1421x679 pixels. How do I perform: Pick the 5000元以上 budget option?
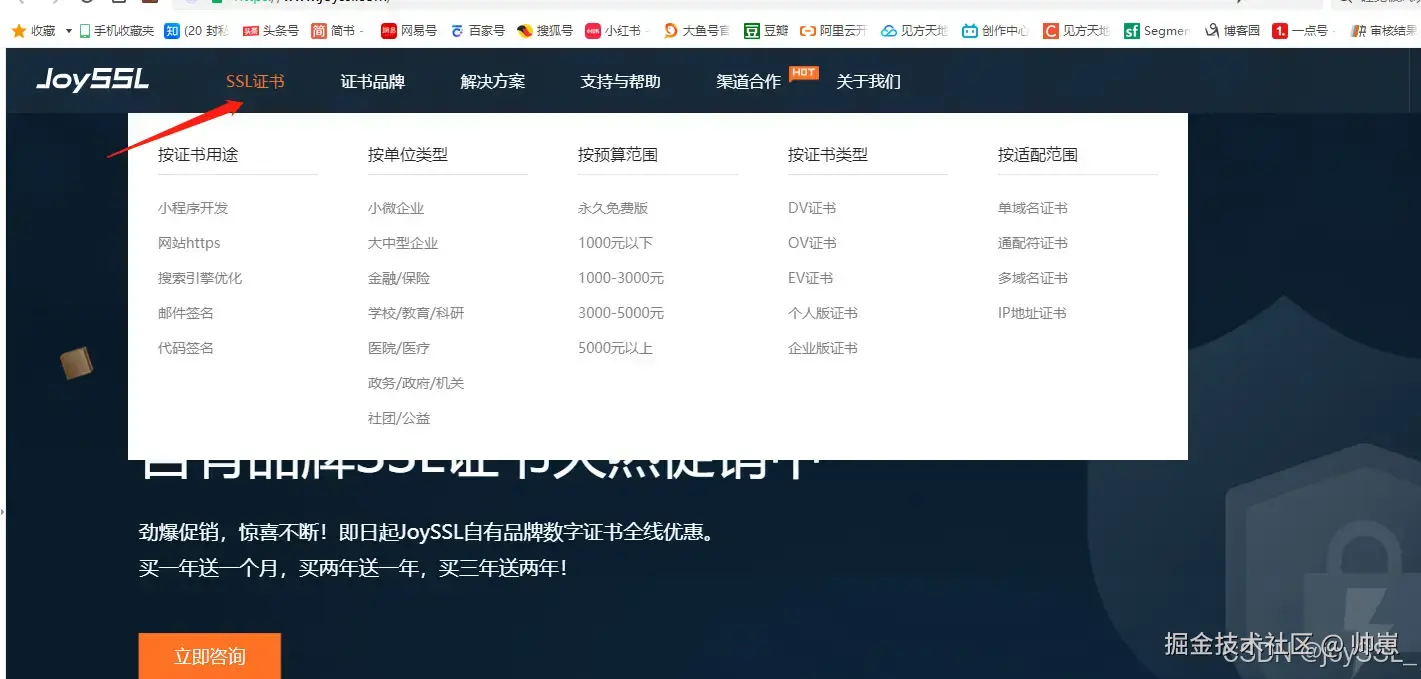615,348
